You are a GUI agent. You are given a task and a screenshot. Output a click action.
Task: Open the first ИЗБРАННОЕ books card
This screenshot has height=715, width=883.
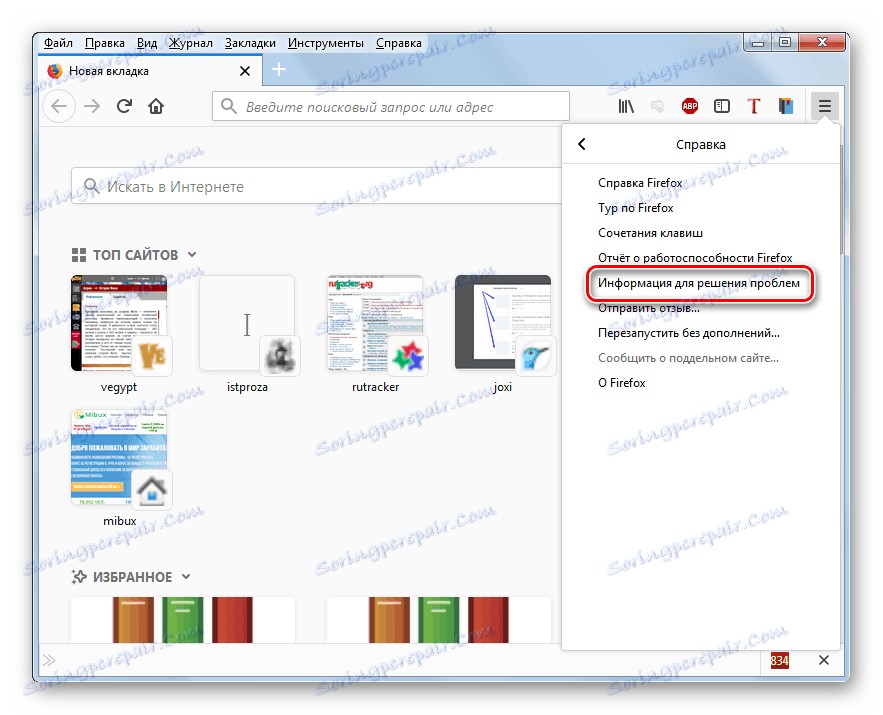[x=183, y=620]
